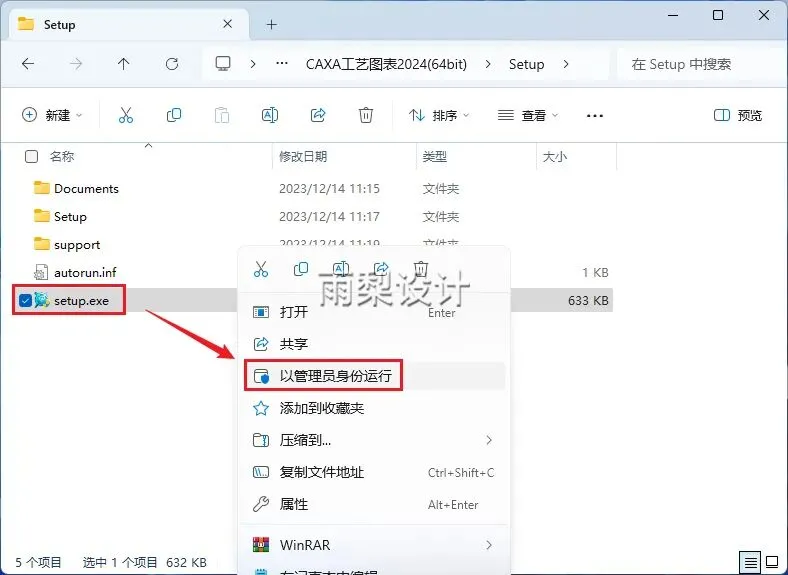The image size is (788, 575).
Task: Click Cut icon in the context menu
Action: tap(261, 269)
